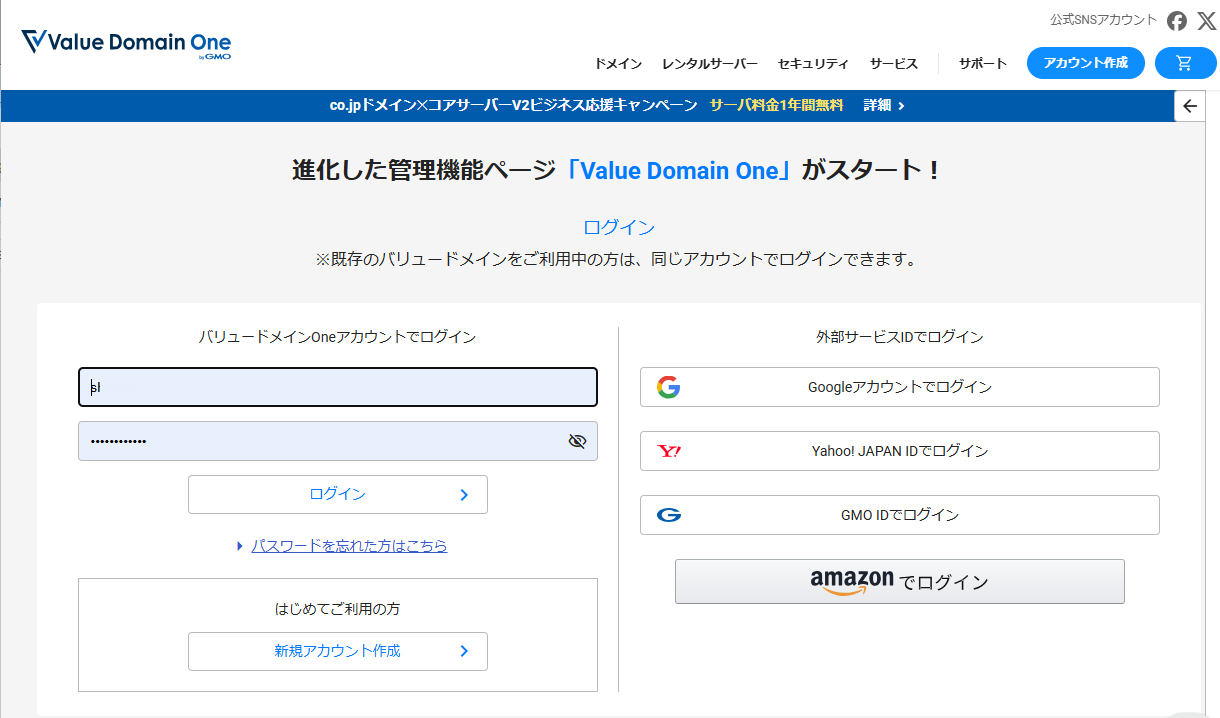The image size is (1220, 718).
Task: Submit the ログイン button
Action: tap(338, 494)
